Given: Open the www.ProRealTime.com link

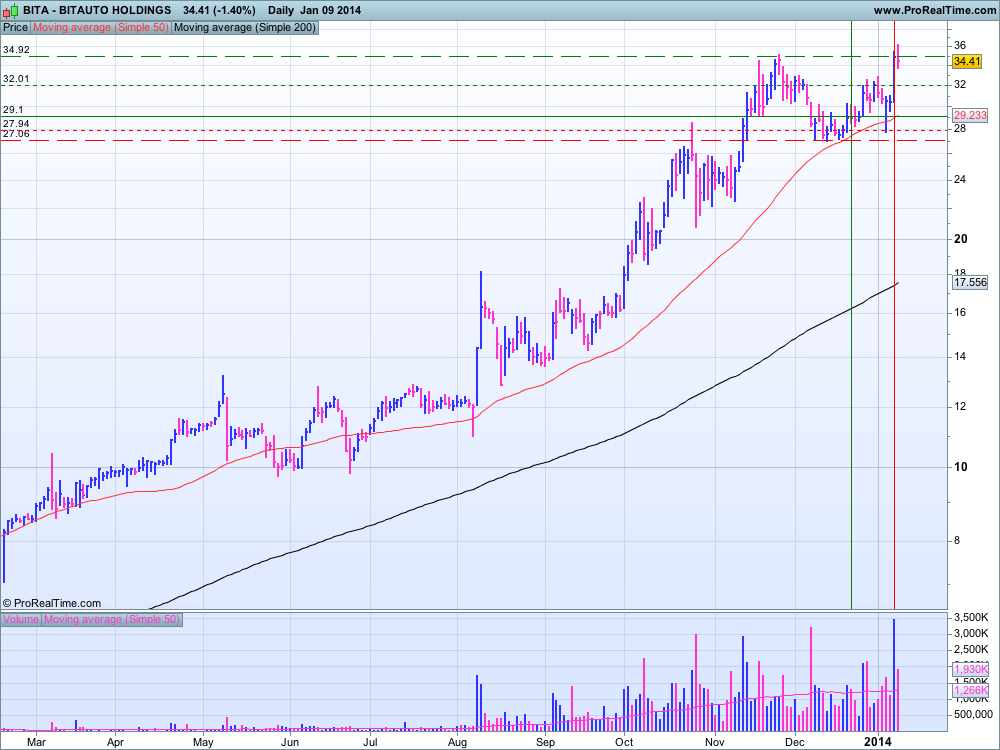Looking at the screenshot, I should pyautogui.click(x=934, y=10).
